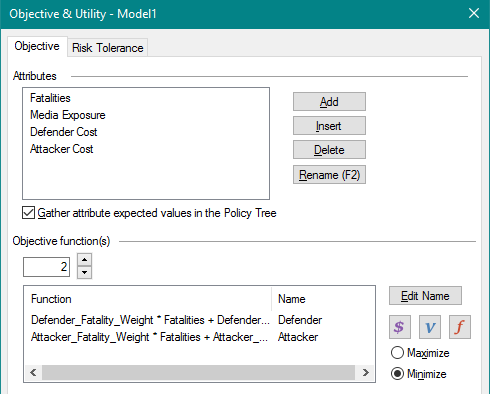This screenshot has width=490, height=394.
Task: Select the Fatalities attribute
Action: 50,98
